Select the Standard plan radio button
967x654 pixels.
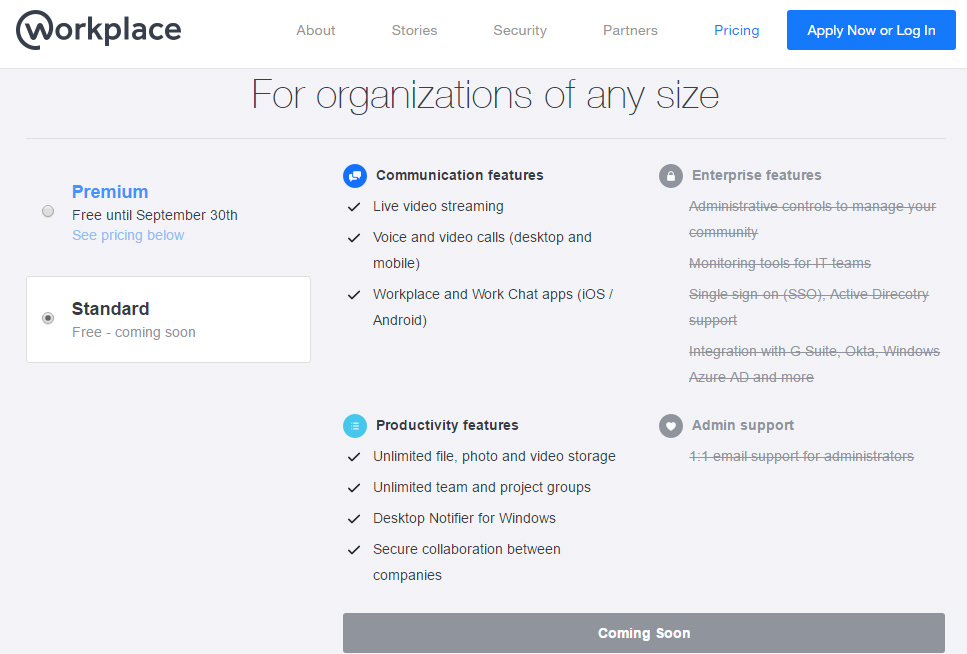(x=47, y=317)
